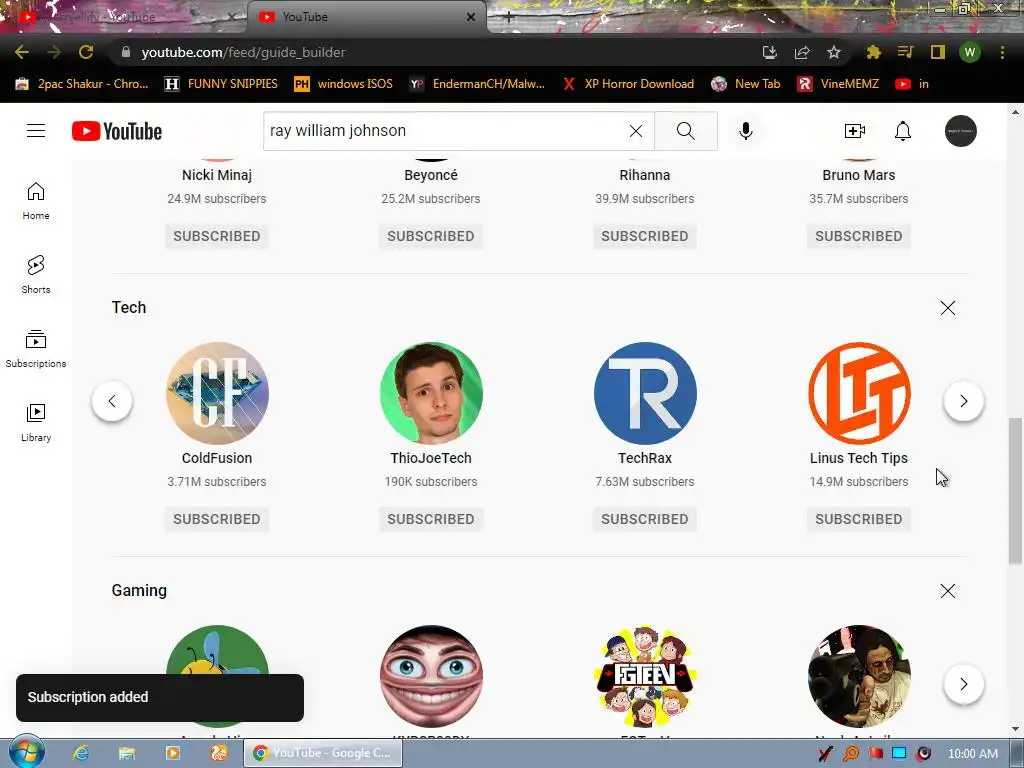The image size is (1024, 768).
Task: Click the share page icon in address bar
Action: tap(802, 52)
